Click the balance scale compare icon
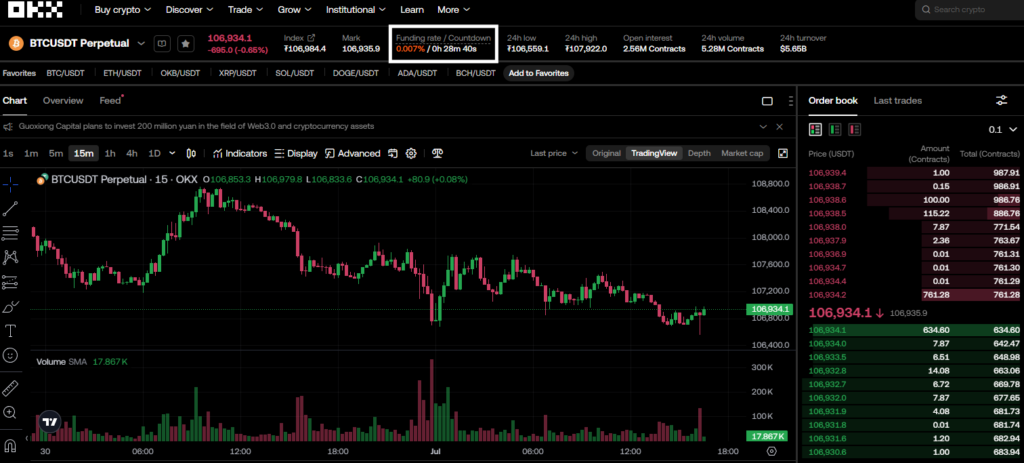1024x463 pixels. pyautogui.click(x=438, y=153)
